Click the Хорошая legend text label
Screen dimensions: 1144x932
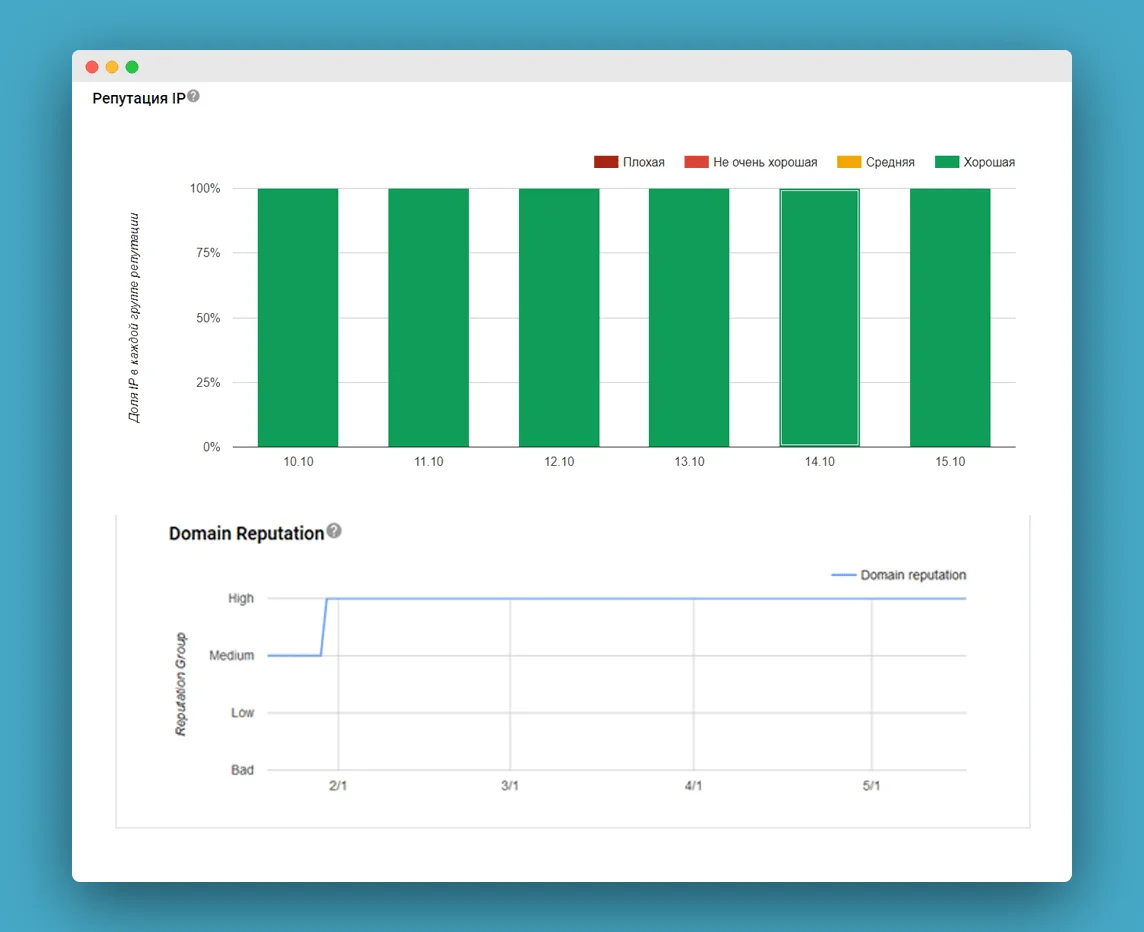click(989, 162)
